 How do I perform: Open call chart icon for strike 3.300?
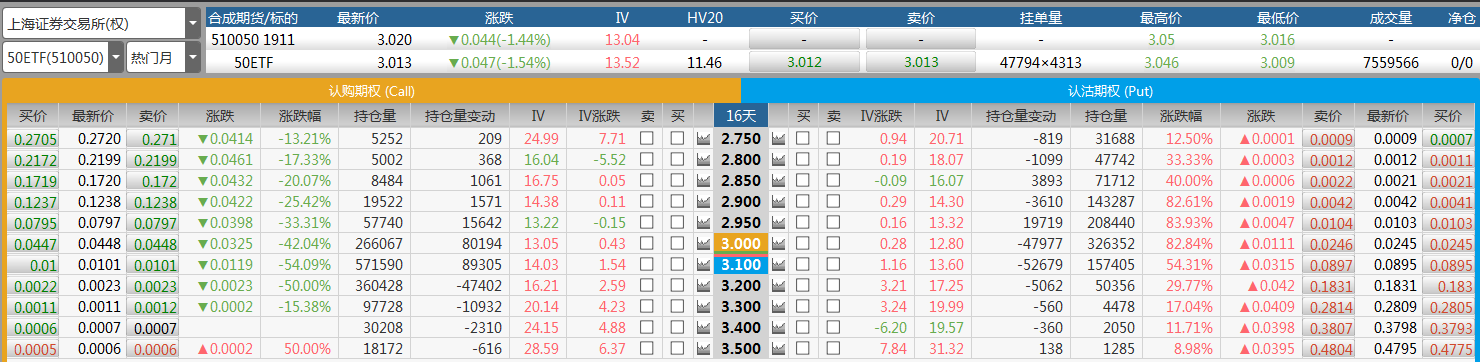(x=703, y=306)
